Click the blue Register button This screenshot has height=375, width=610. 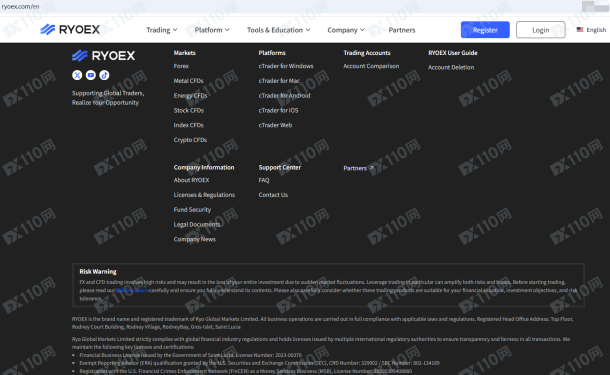(485, 30)
